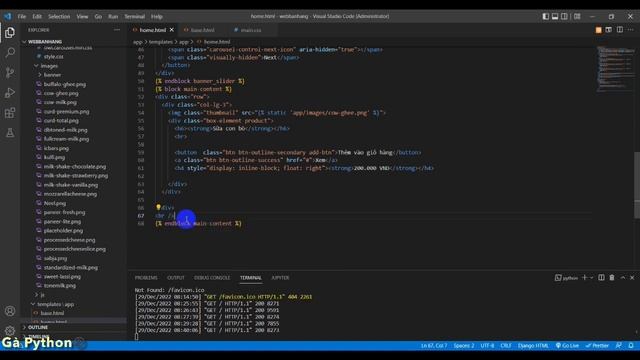Close the terminal panel
Viewport: 640px width, 360px height.
(x=632, y=278)
